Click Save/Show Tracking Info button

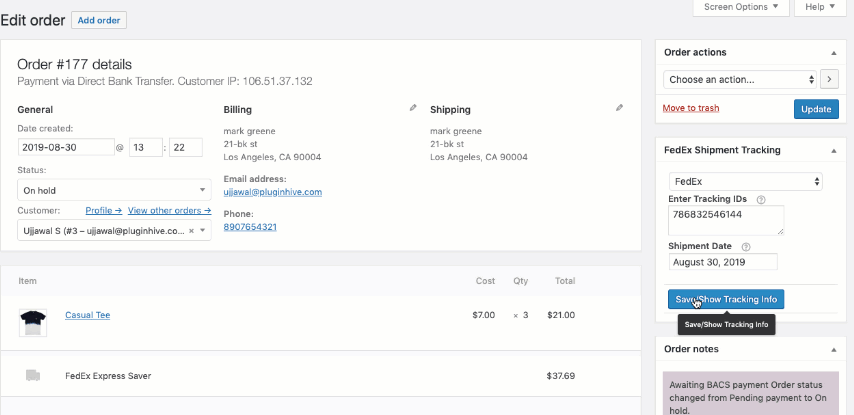click(726, 299)
